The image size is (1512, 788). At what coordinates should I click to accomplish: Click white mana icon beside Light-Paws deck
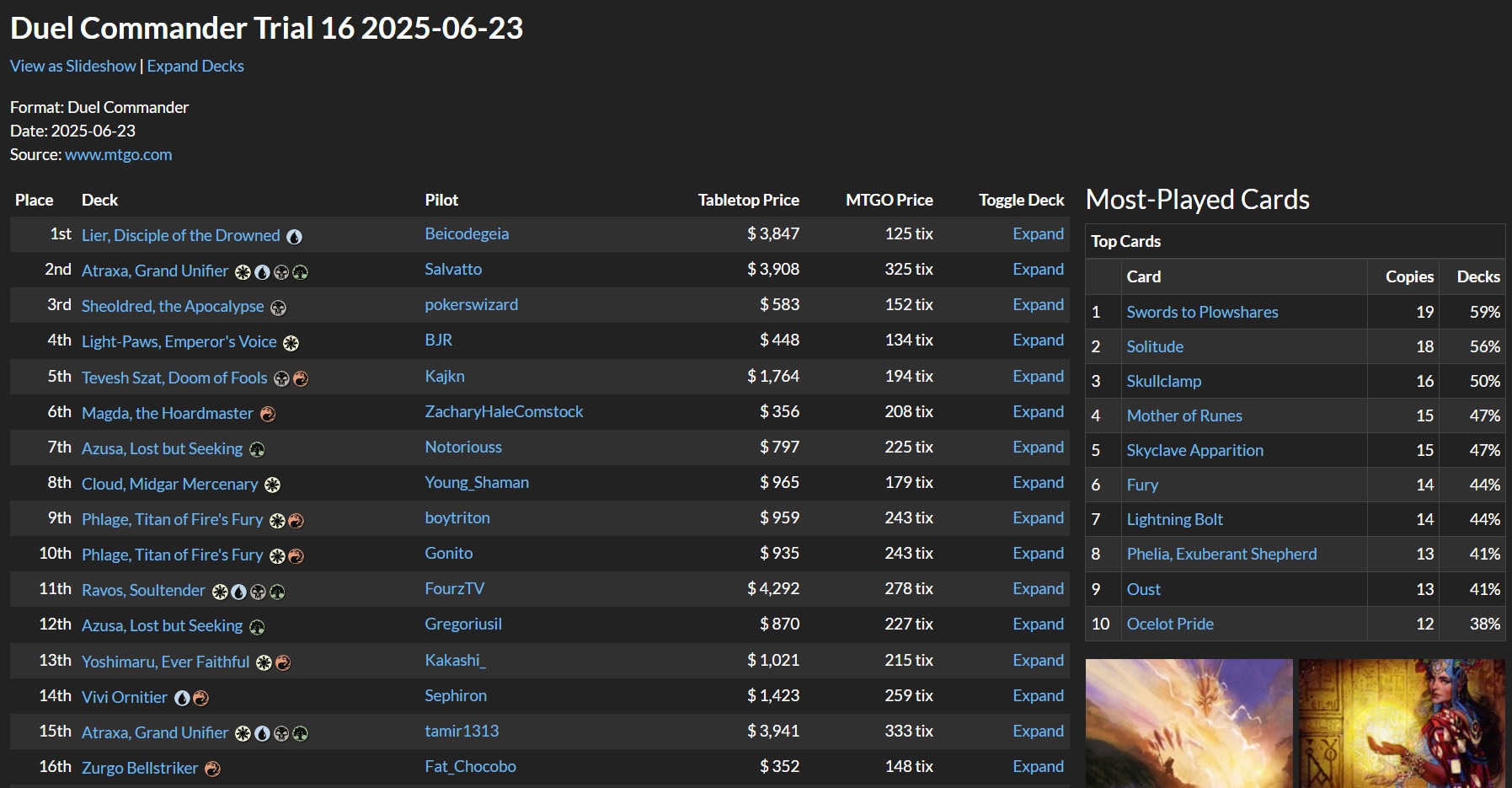291,343
